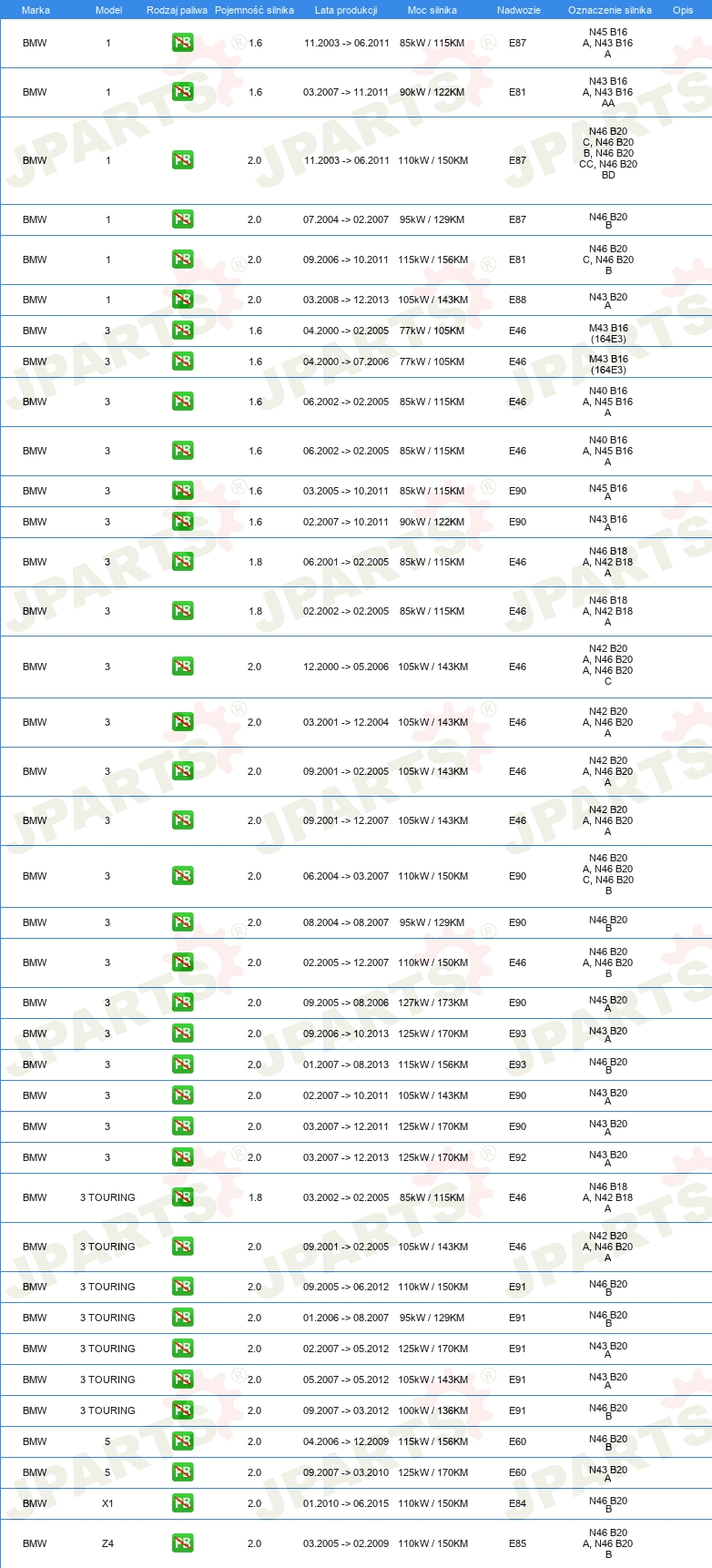Screen dimensions: 712x1568
Task: Select date cell 03.2007 -> 11.2011
Action: 346,92
